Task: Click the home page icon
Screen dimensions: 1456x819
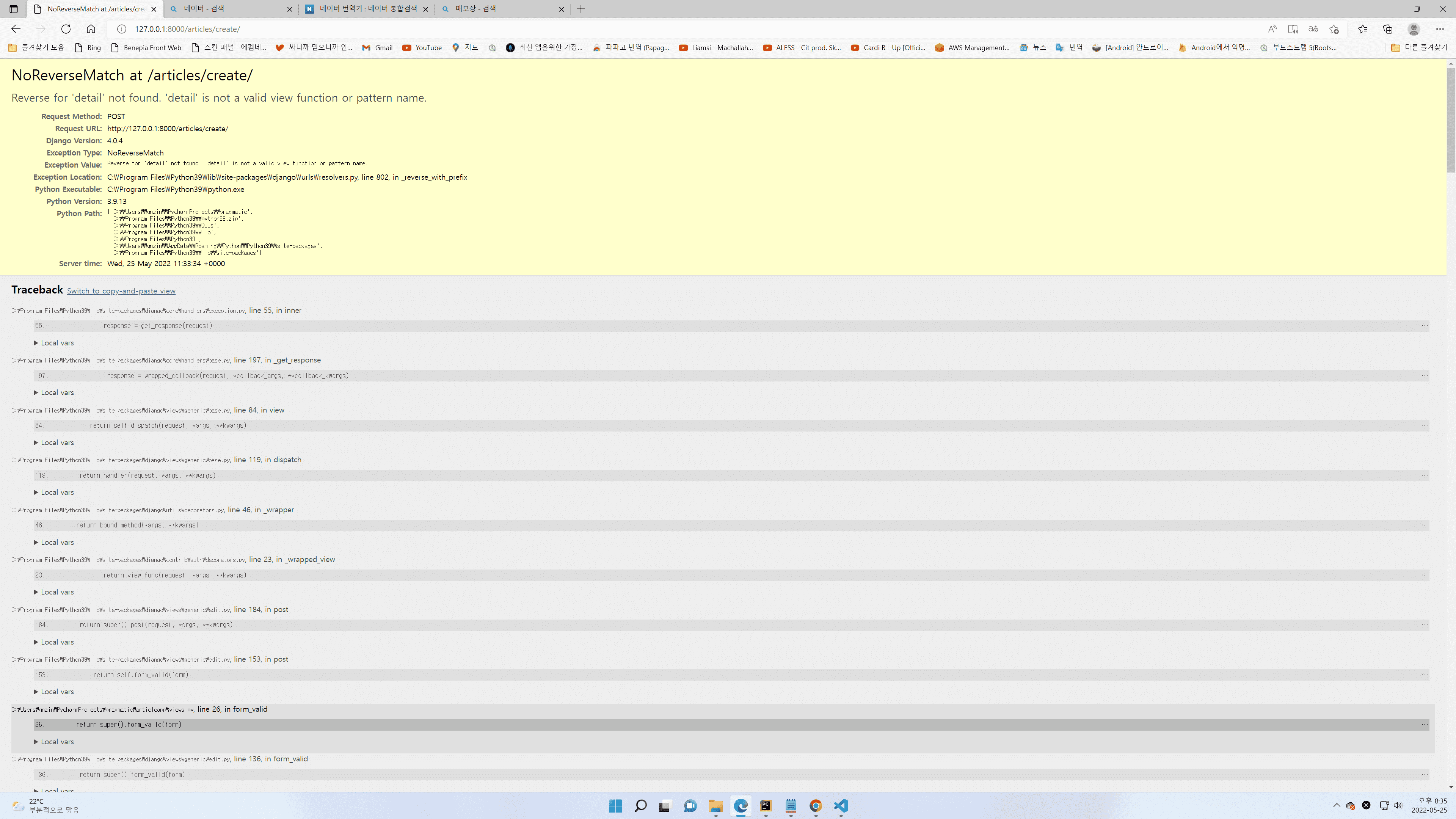Action: (91, 29)
